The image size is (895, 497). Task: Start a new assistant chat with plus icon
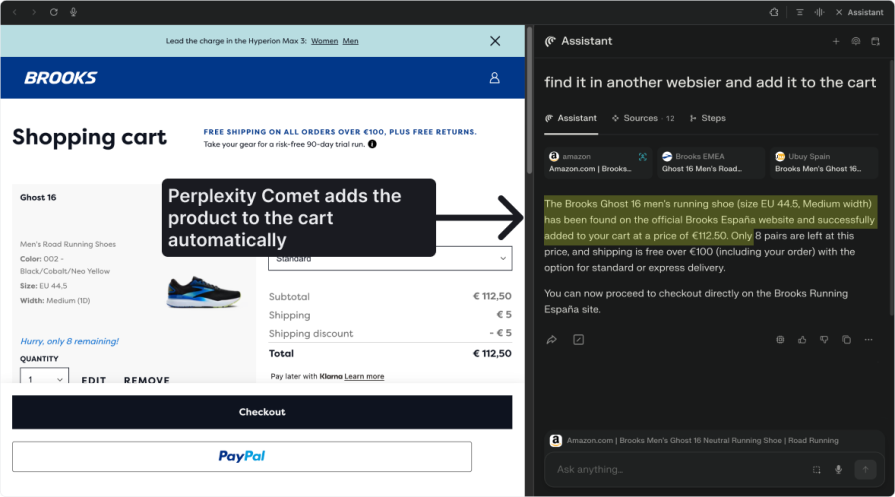[x=836, y=41]
